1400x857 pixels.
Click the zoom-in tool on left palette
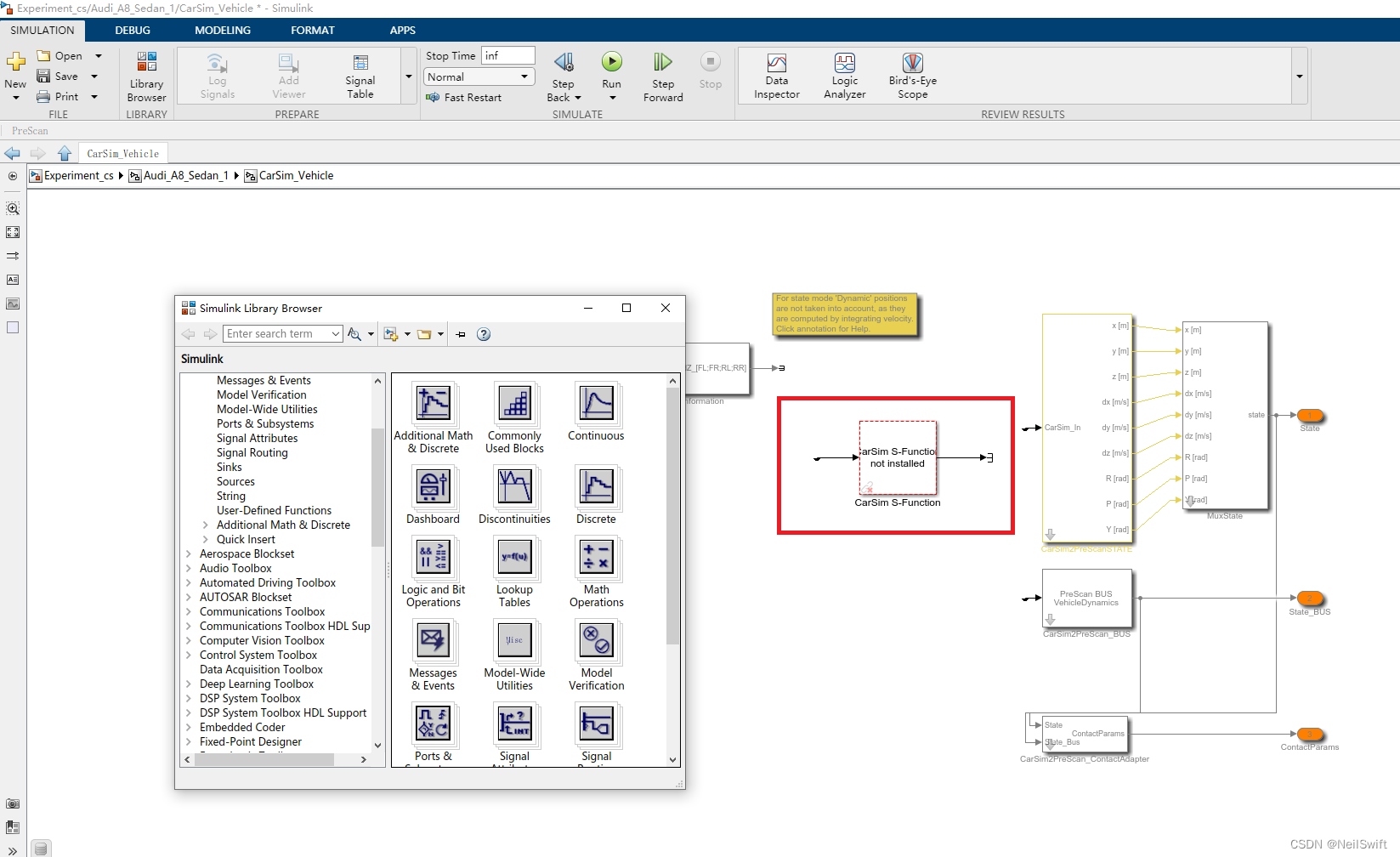pyautogui.click(x=13, y=208)
